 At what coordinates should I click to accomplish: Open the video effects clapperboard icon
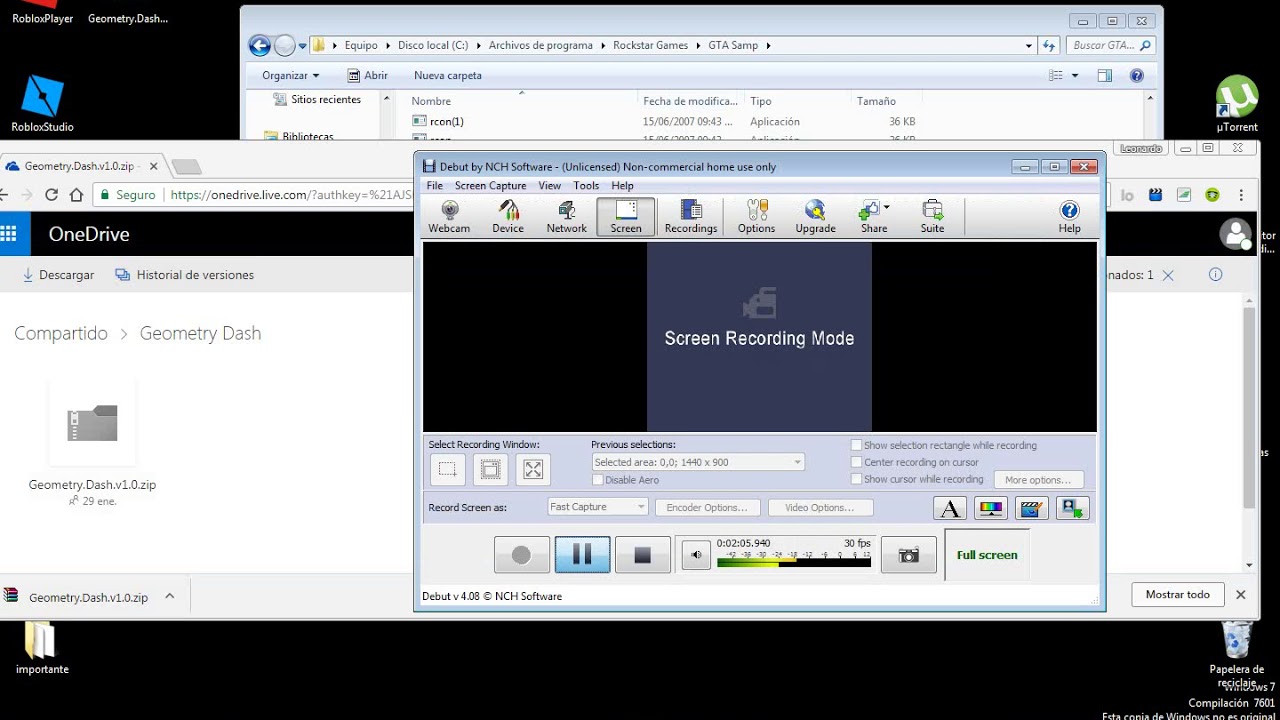tap(1032, 508)
